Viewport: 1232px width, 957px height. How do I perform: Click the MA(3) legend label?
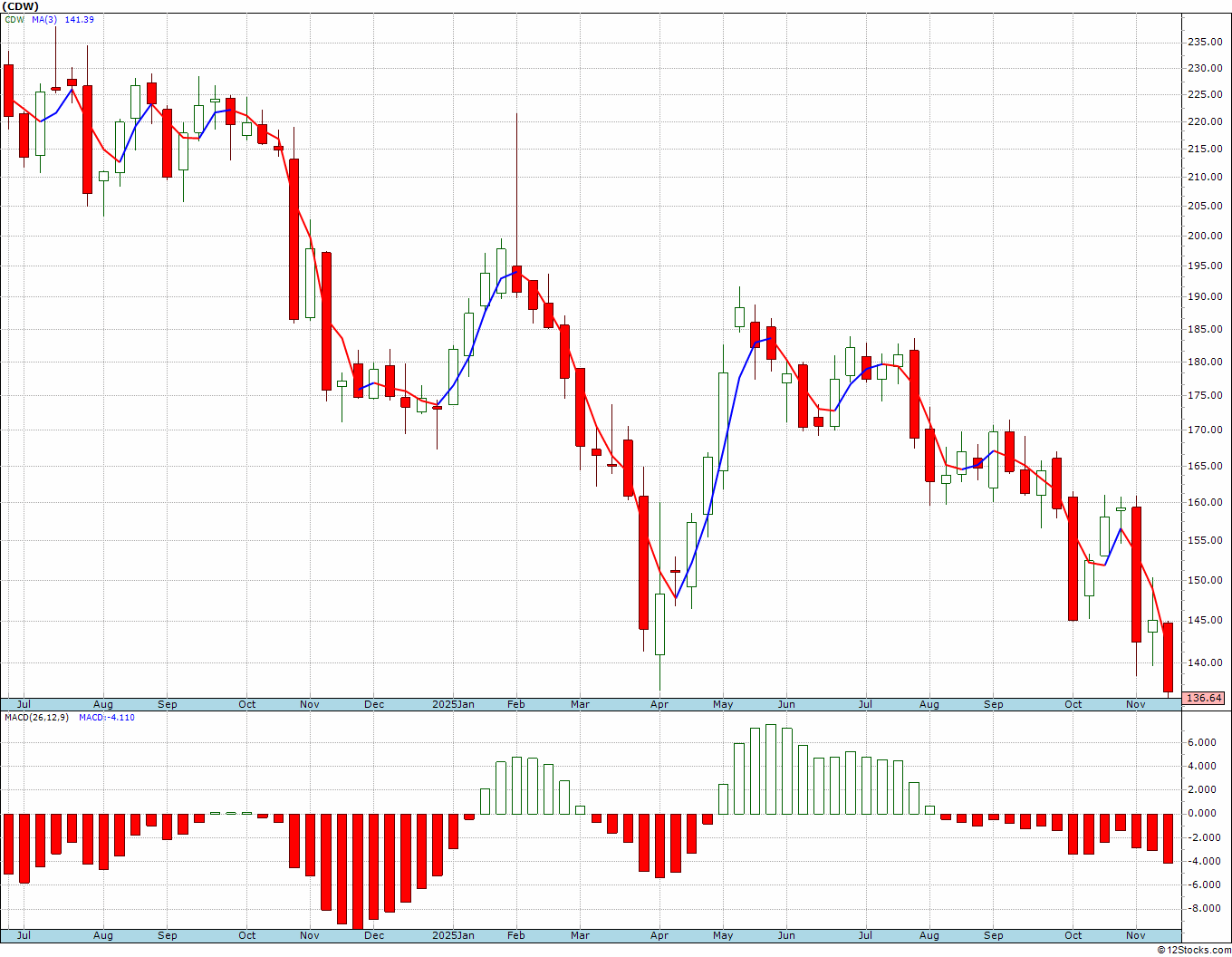45,19
